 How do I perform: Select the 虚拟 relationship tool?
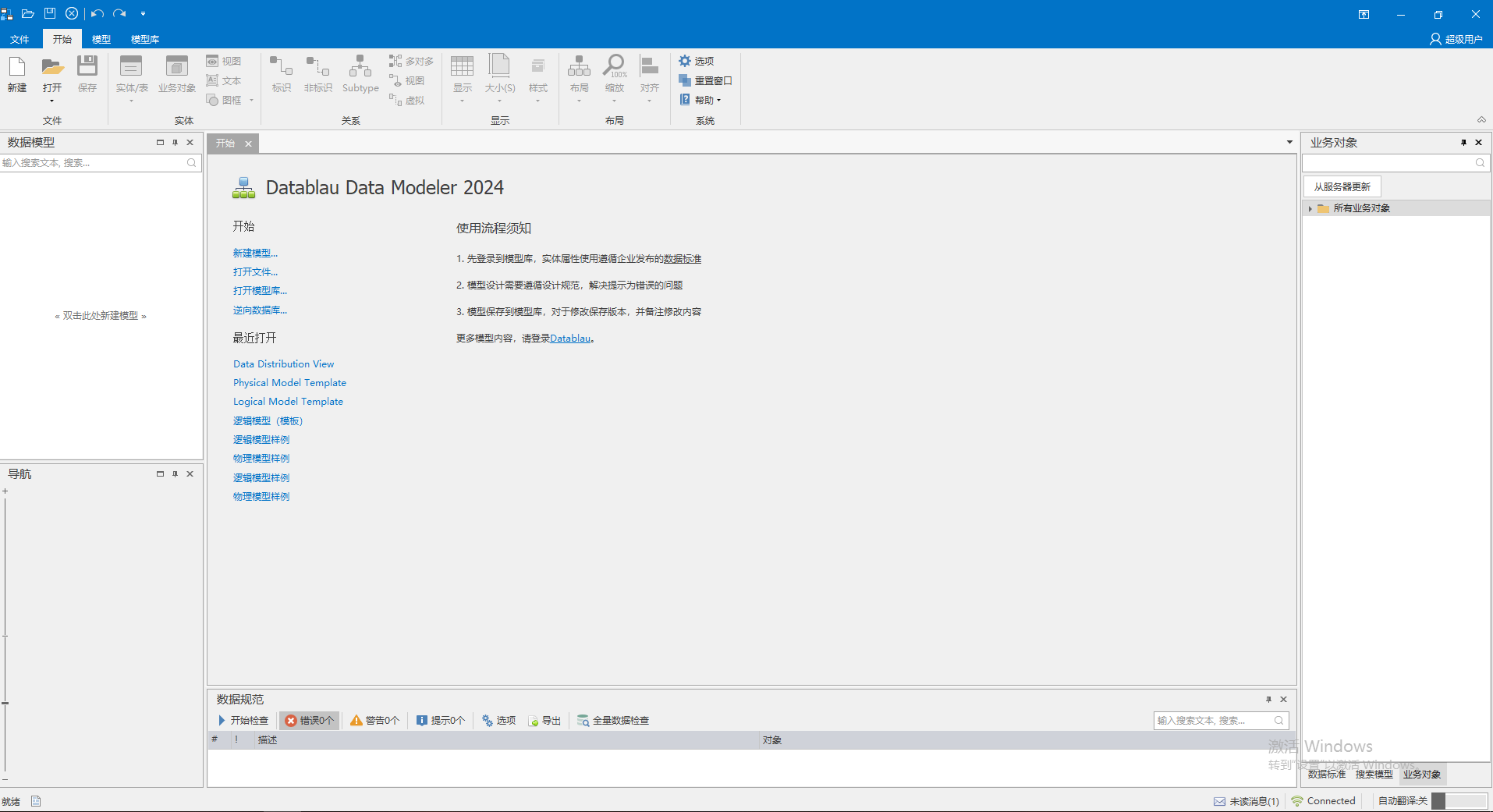click(x=407, y=100)
